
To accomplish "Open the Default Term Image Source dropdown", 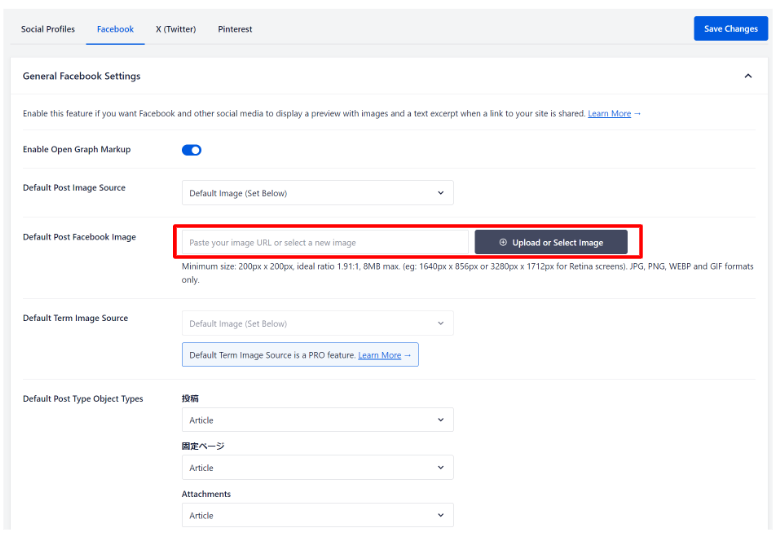I will tap(317, 324).
